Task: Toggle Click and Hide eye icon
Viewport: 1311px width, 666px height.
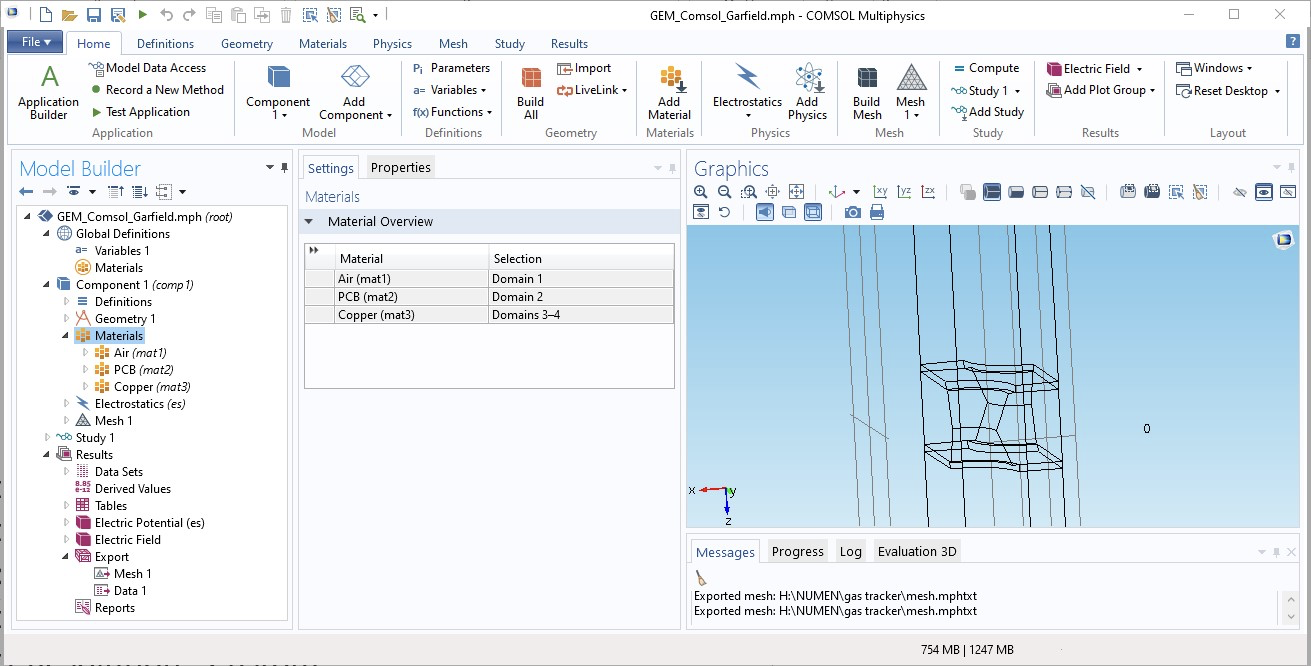Action: 1240,191
